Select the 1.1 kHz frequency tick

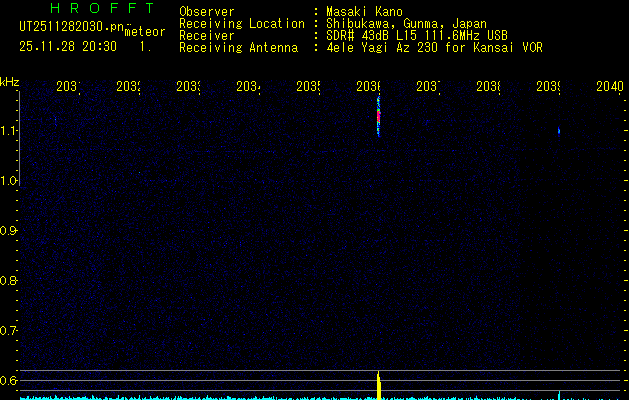pyautogui.click(x=9, y=131)
